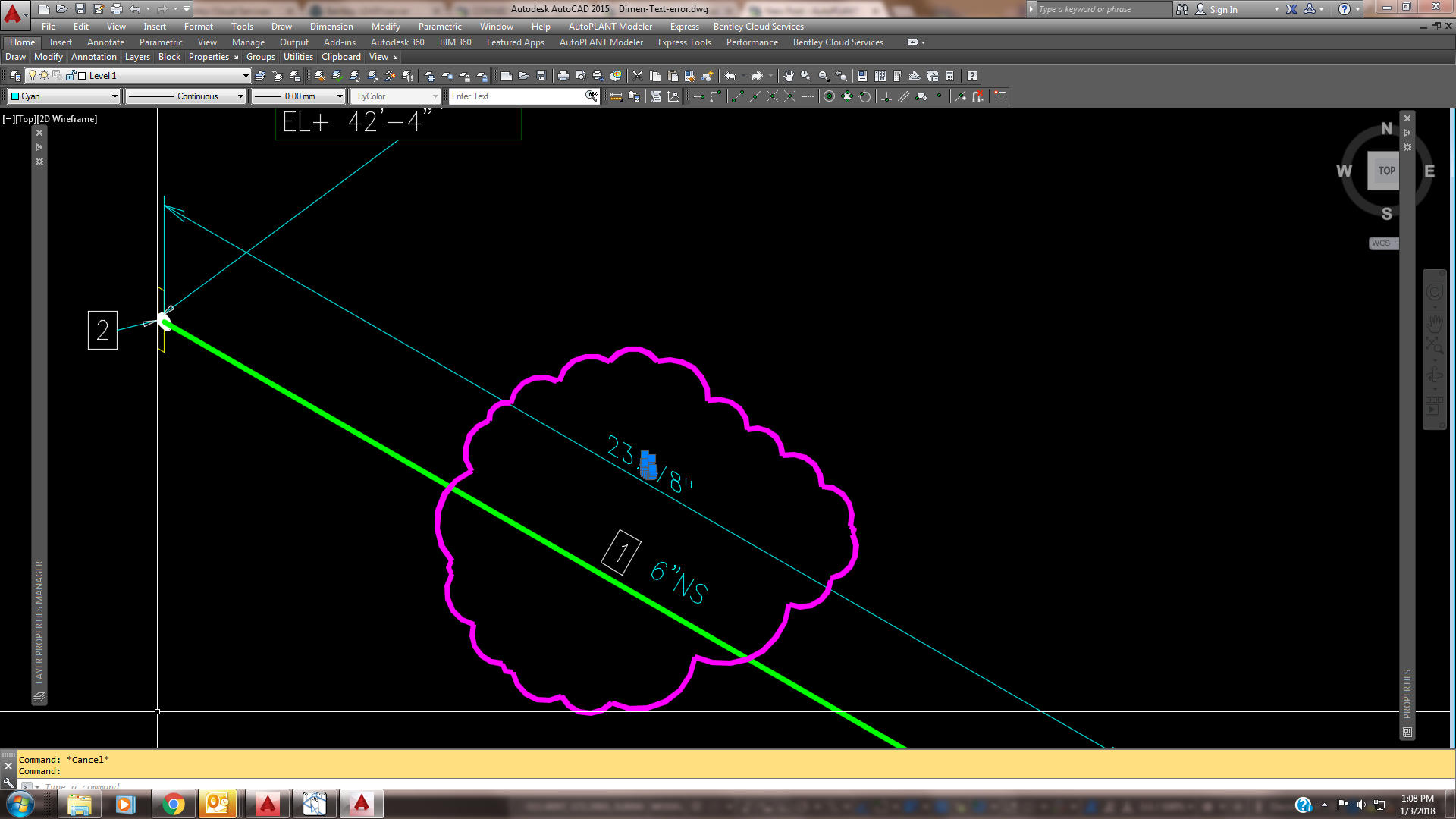Select the Pan hand tool

[789, 76]
